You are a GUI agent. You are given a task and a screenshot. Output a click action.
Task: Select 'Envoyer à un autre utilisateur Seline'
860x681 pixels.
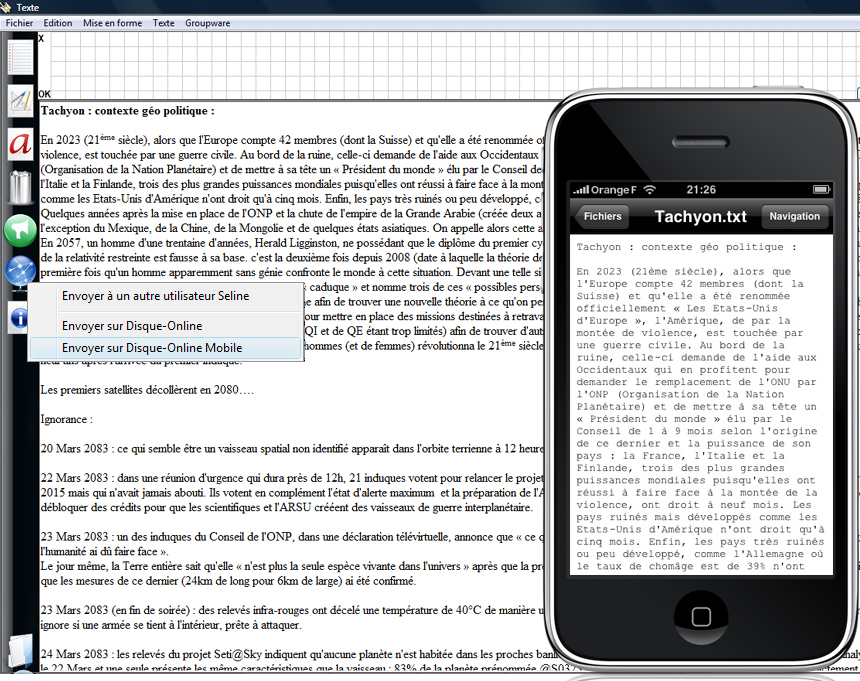coord(155,296)
